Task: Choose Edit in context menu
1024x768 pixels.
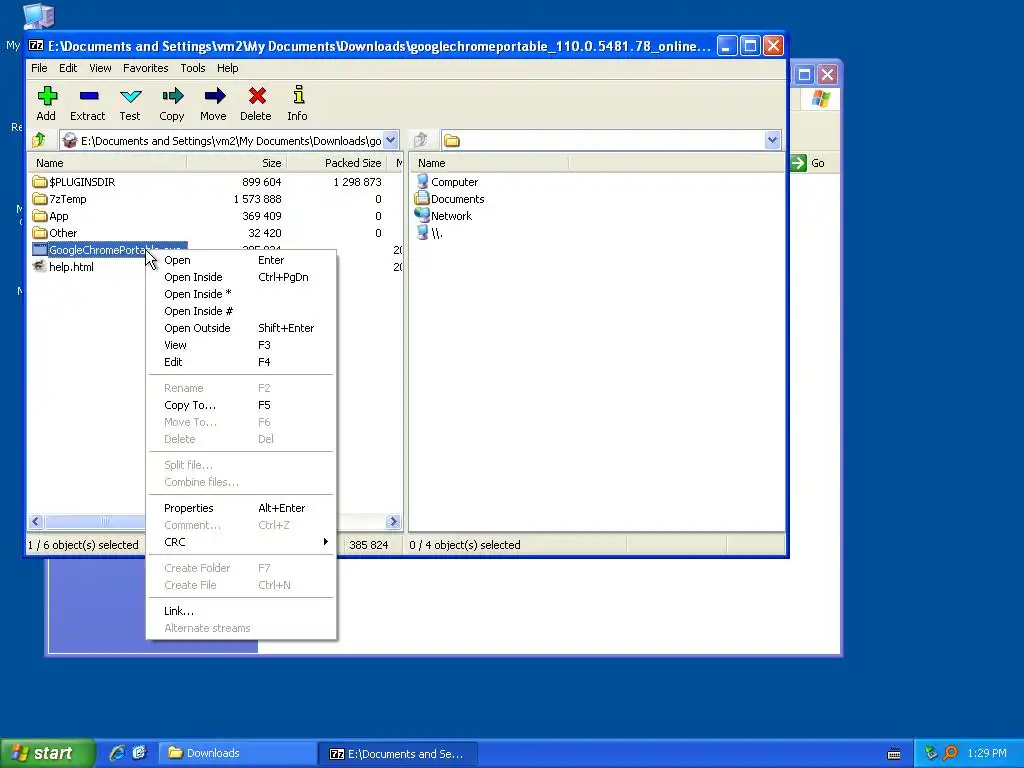Action: coord(242,362)
